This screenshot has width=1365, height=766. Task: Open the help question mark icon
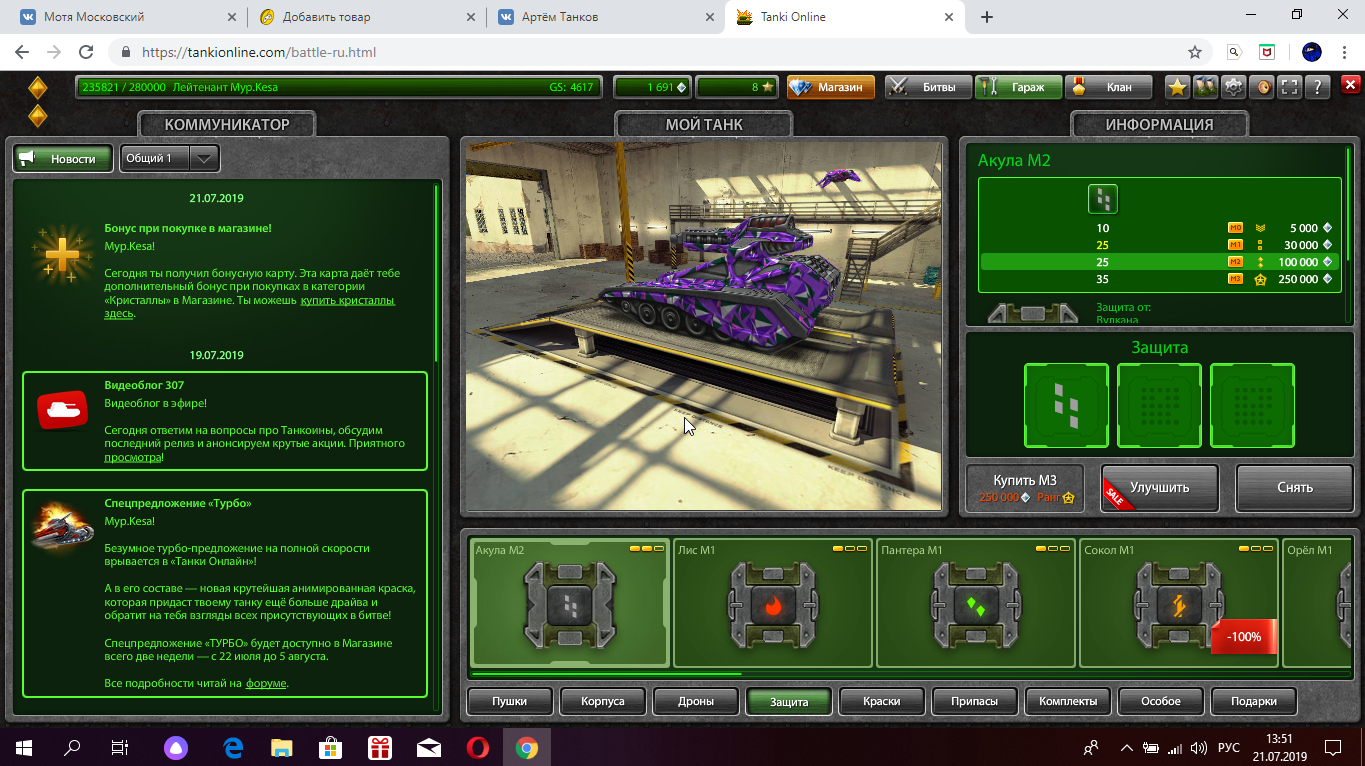tap(1319, 87)
